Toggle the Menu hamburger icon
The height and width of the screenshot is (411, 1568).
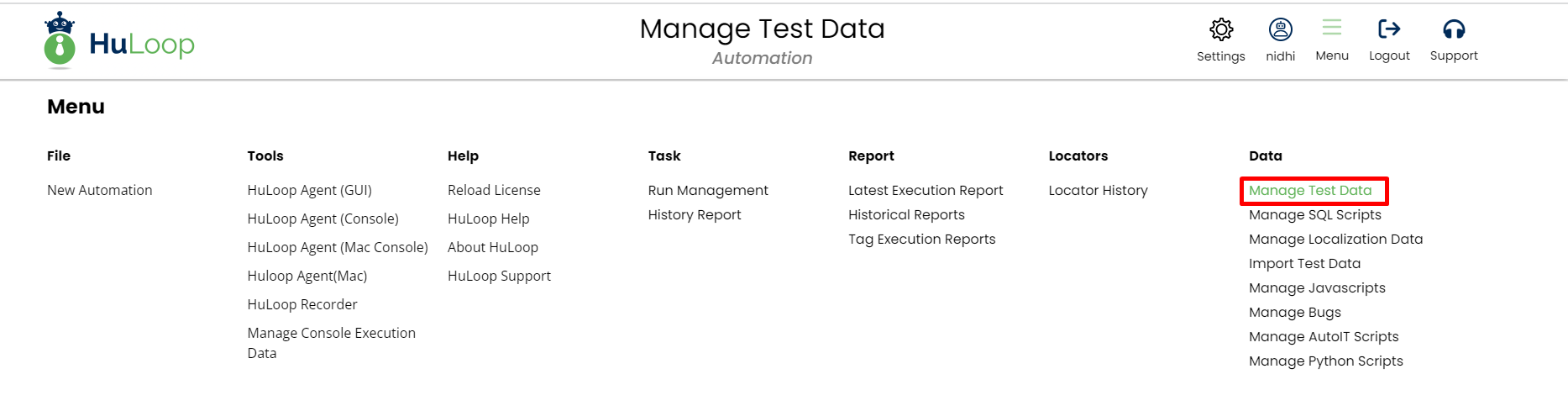point(1331,29)
